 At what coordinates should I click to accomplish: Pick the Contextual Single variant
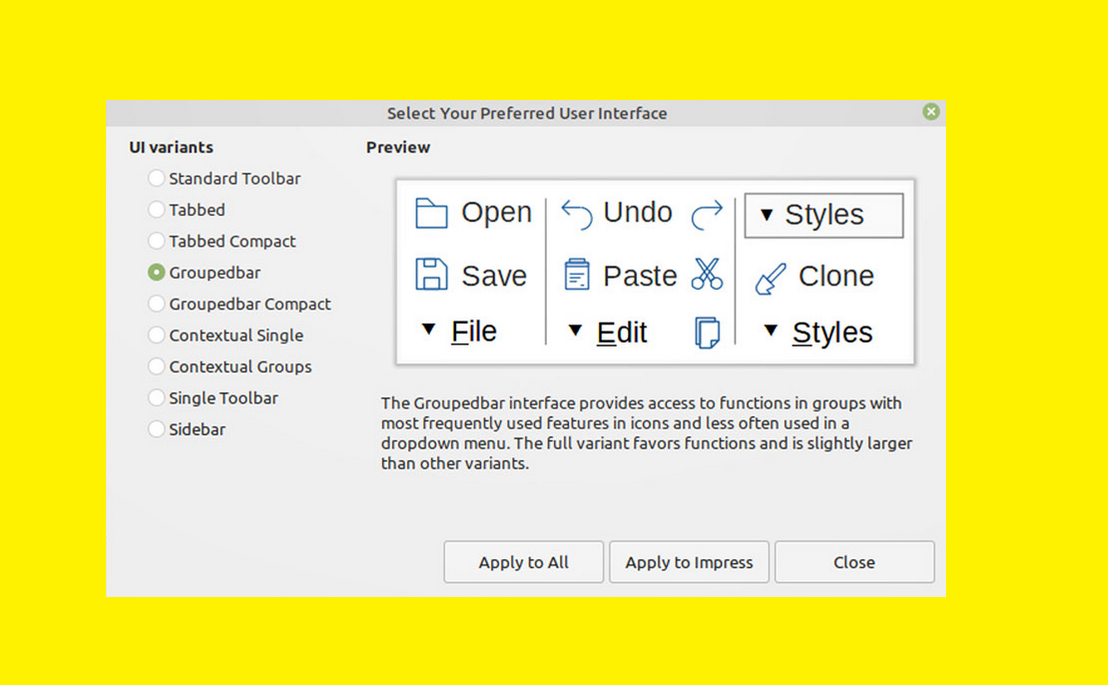tap(157, 335)
